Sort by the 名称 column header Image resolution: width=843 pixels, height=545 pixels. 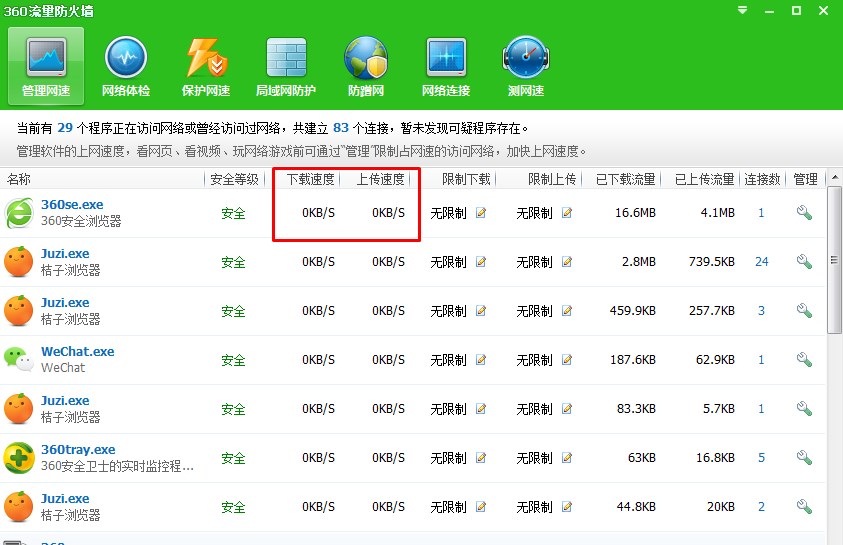(18, 179)
